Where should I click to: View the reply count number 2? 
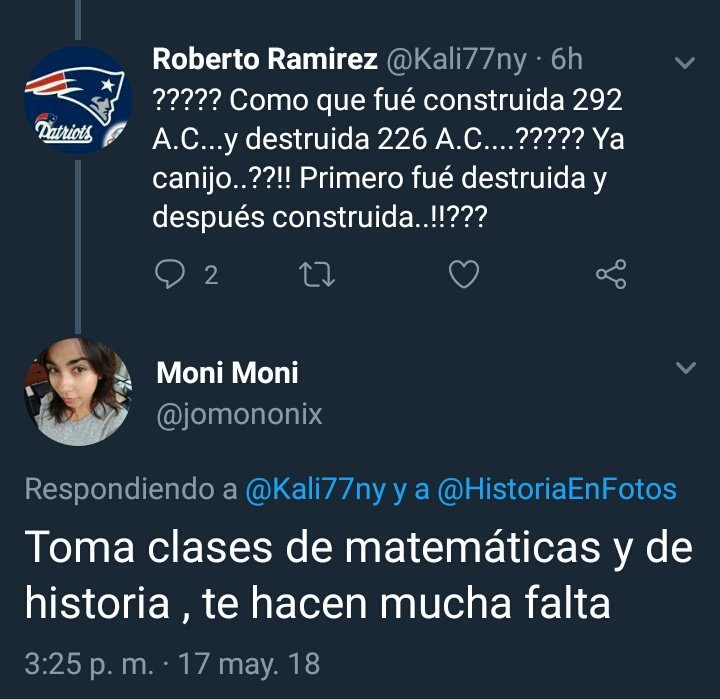(x=210, y=275)
